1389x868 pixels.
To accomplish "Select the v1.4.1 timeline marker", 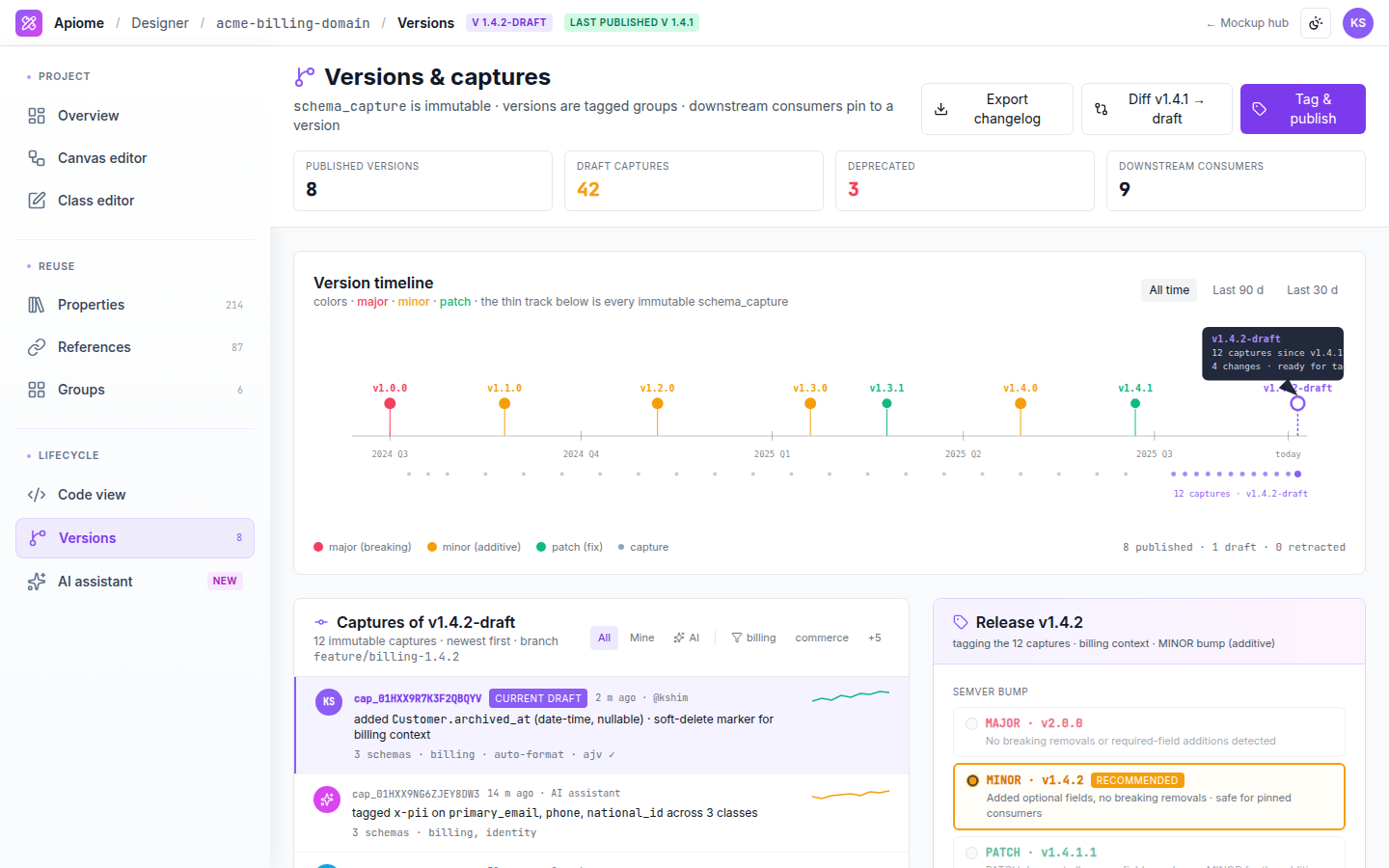I will pos(1135,403).
